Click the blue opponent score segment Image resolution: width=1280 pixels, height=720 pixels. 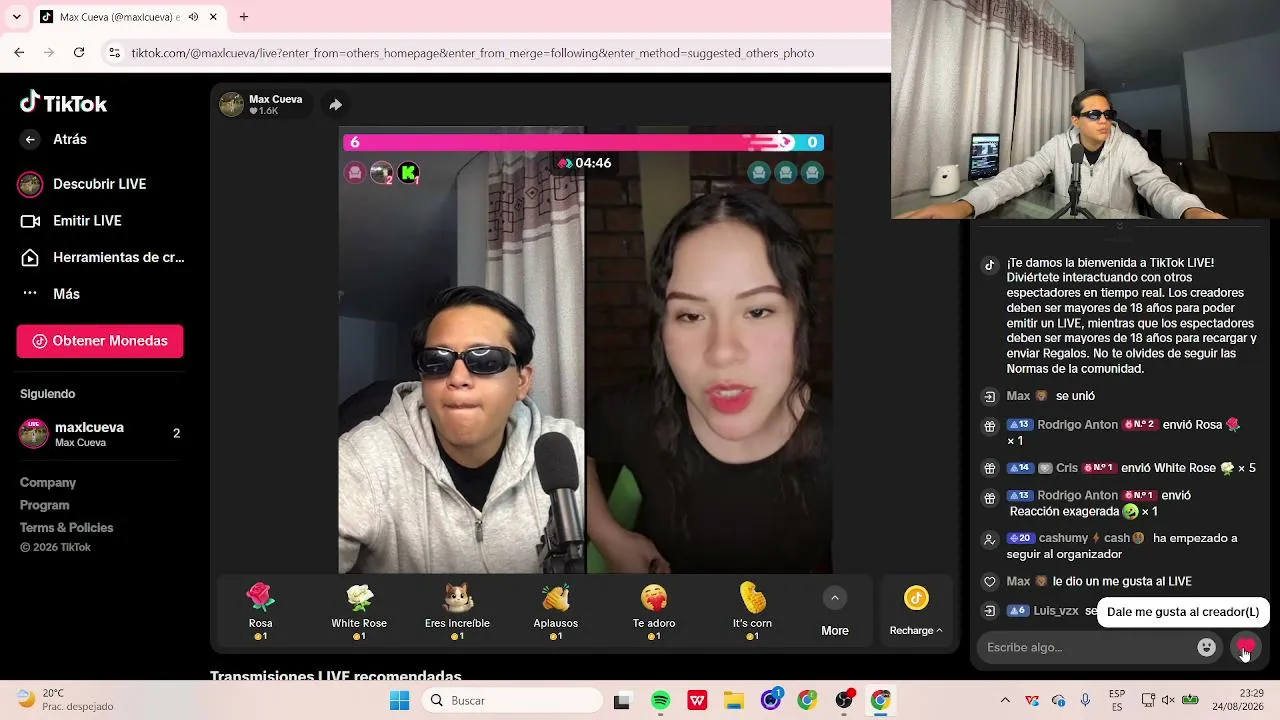[x=810, y=142]
